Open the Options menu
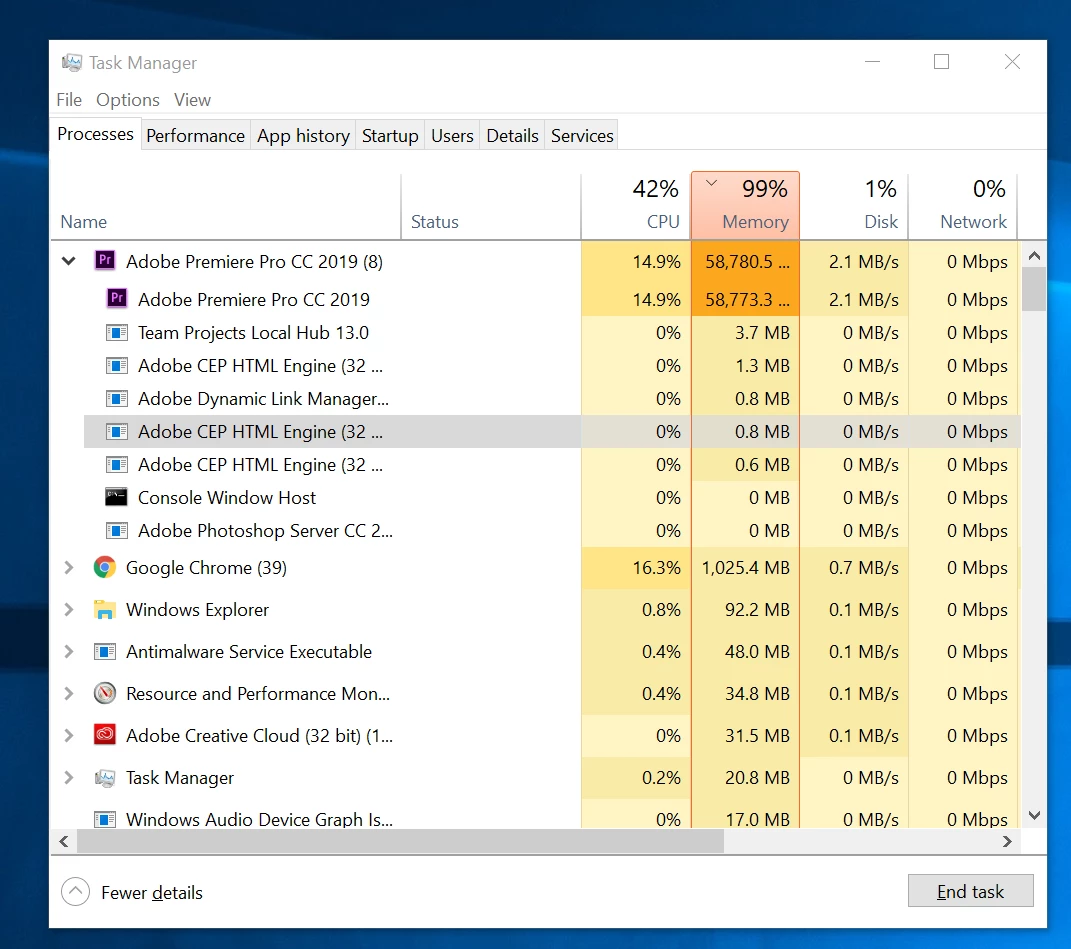Viewport: 1071px width, 949px height. pos(128,100)
